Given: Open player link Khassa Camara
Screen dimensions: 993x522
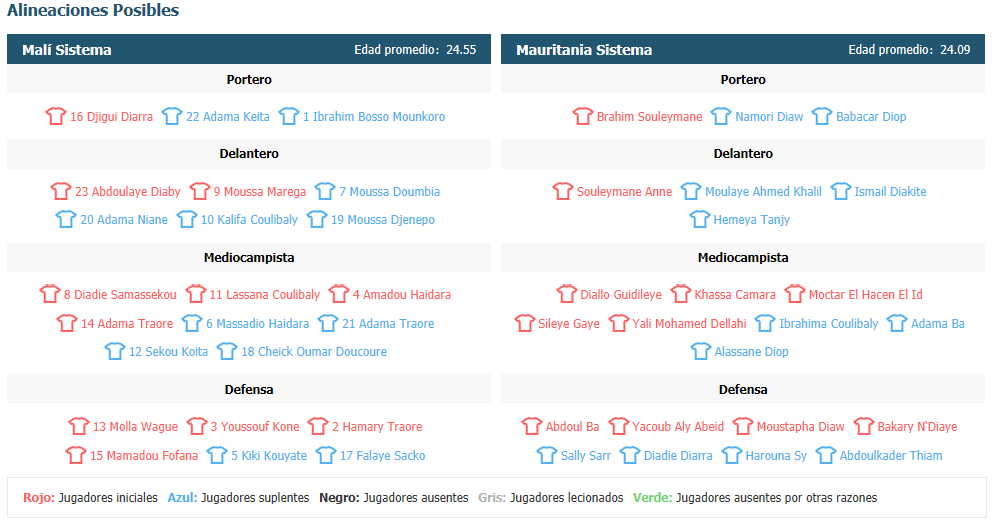Looking at the screenshot, I should pyautogui.click(x=735, y=295).
